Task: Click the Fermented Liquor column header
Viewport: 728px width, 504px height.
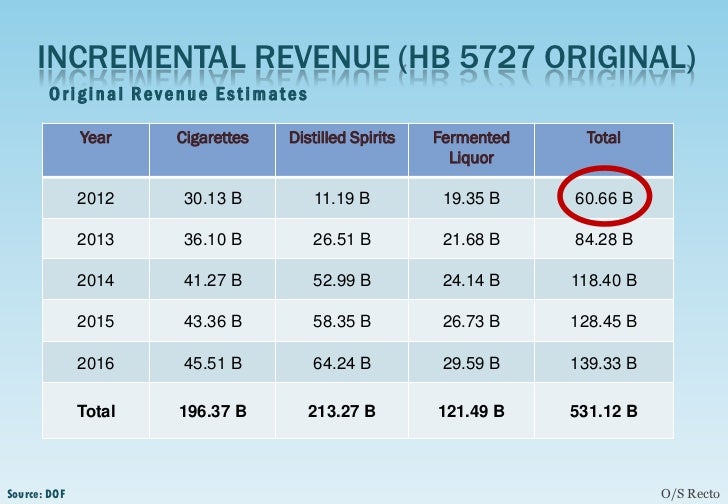Action: click(471, 148)
